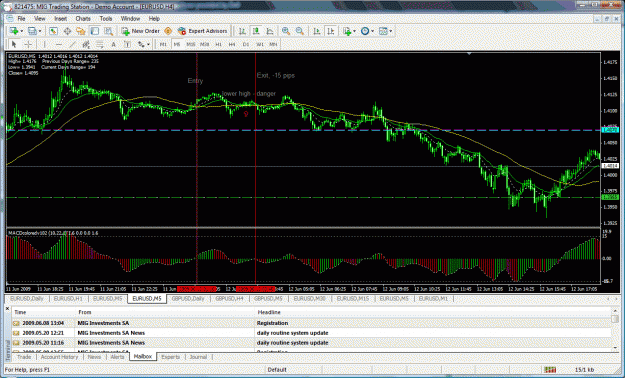Select the Fibonacci Retracement tool

[100, 44]
